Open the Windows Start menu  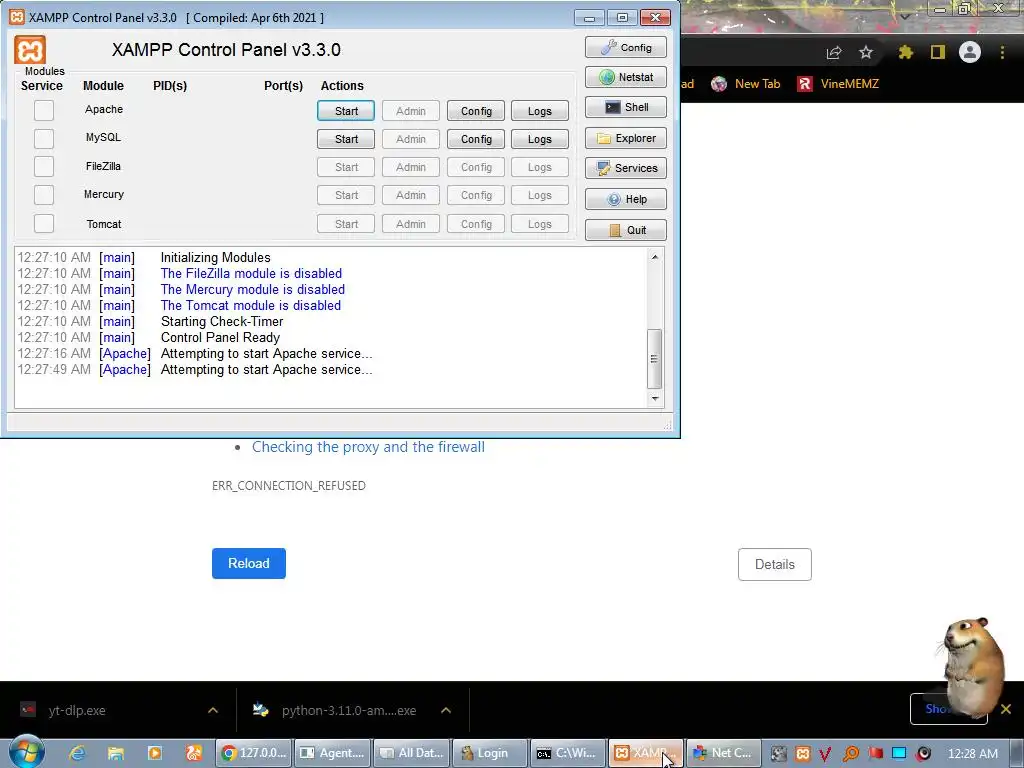click(27, 752)
